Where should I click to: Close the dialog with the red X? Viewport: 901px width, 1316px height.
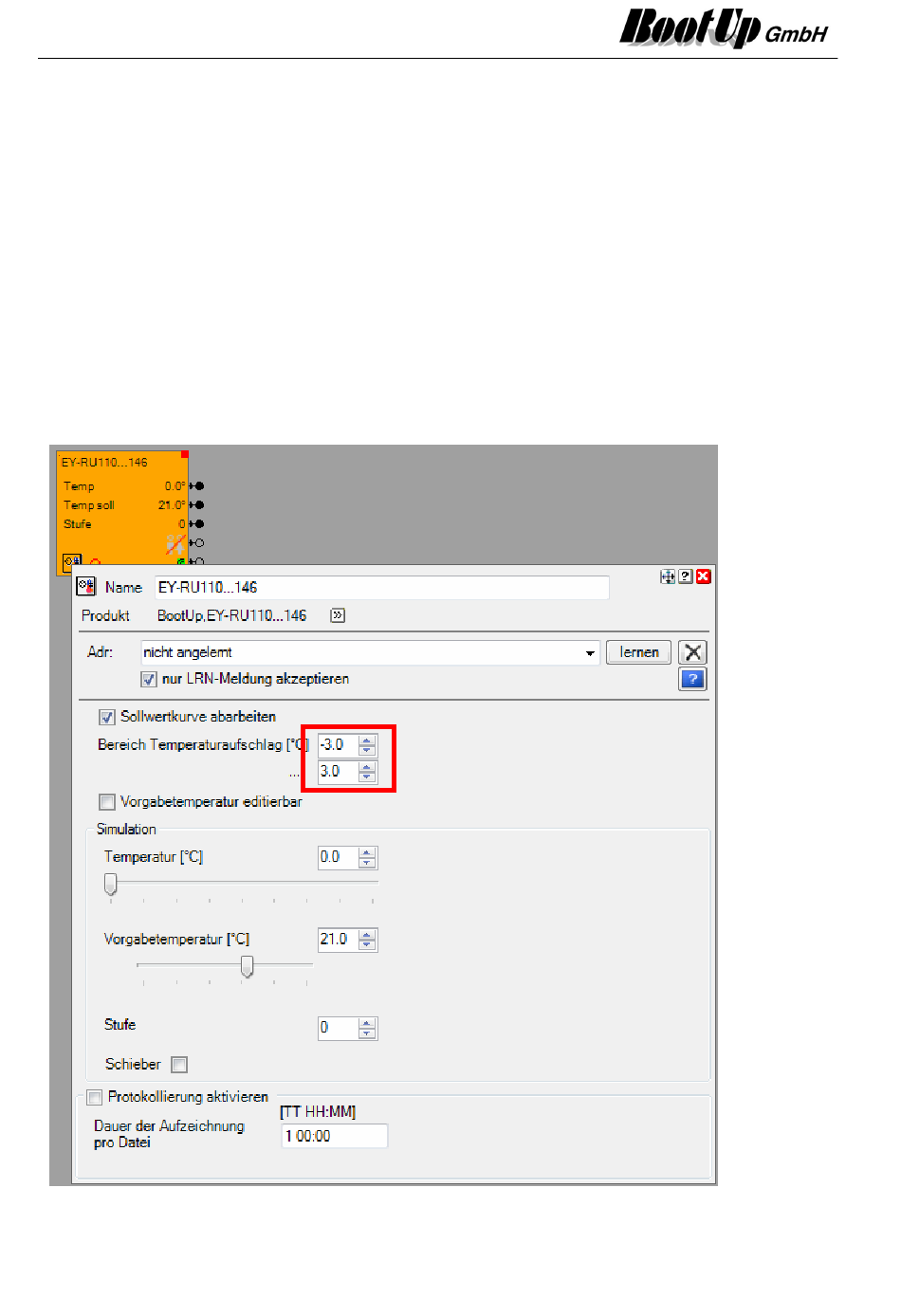coord(704,576)
